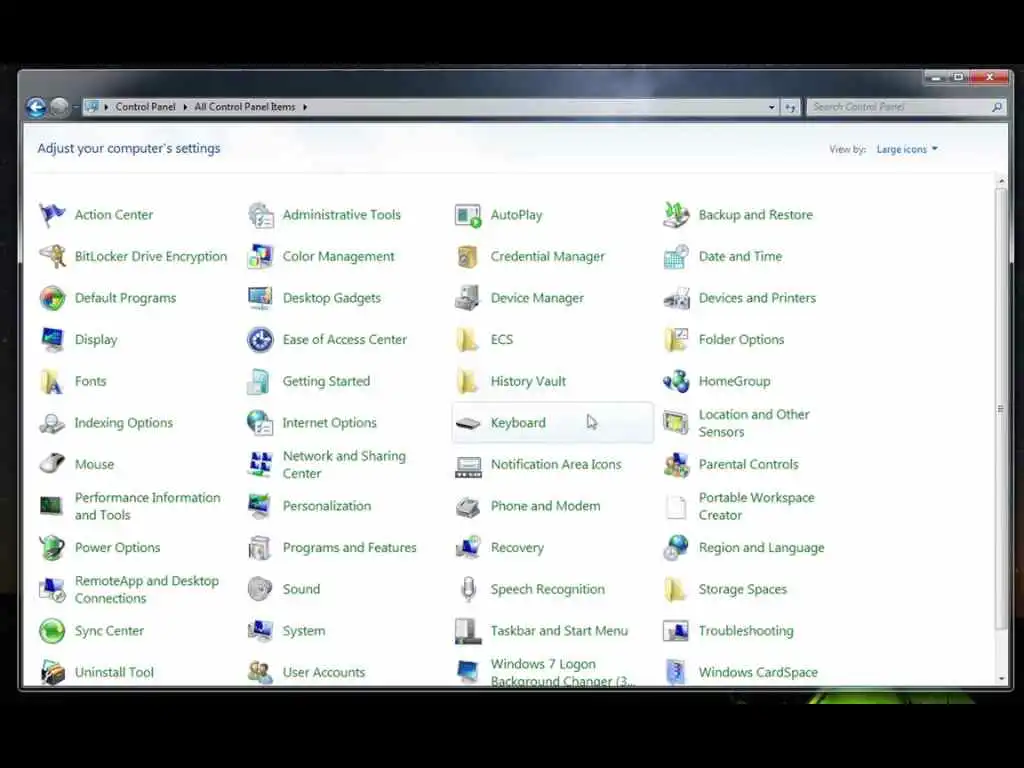1024x768 pixels.
Task: Open the Ease of Access Center icon
Action: tap(260, 340)
